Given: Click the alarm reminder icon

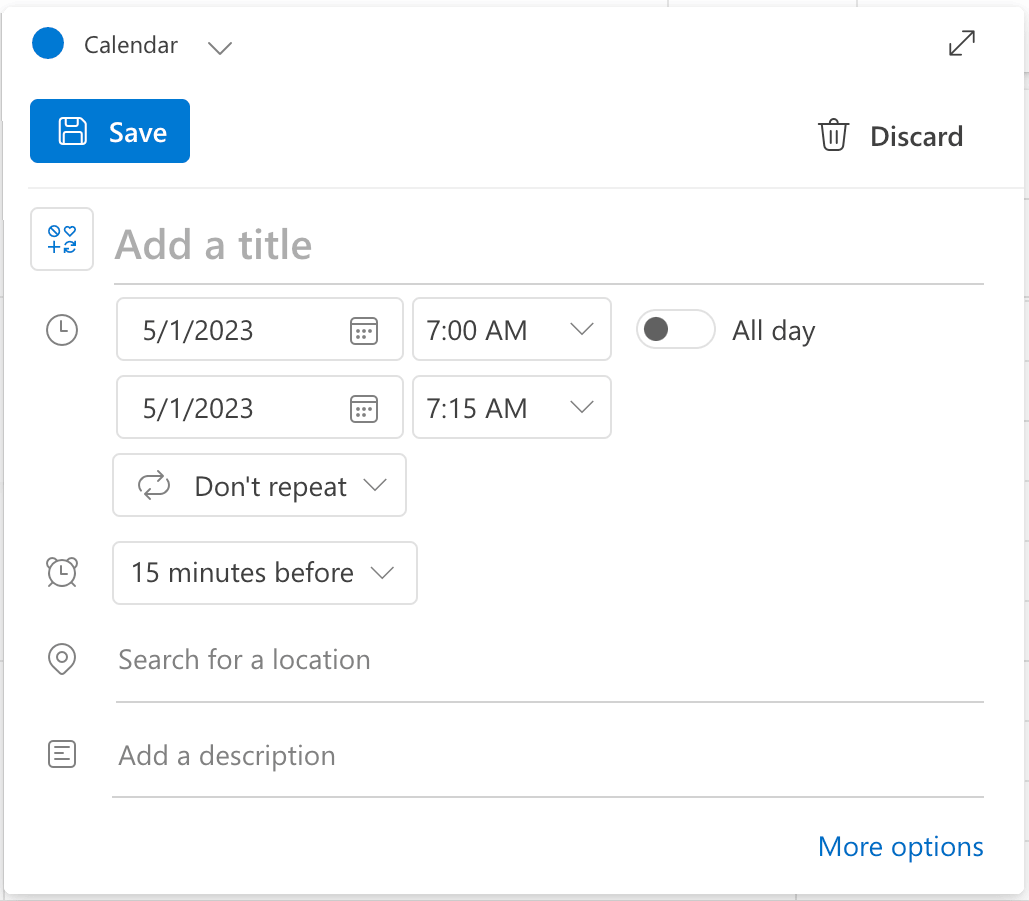Looking at the screenshot, I should tap(61, 572).
